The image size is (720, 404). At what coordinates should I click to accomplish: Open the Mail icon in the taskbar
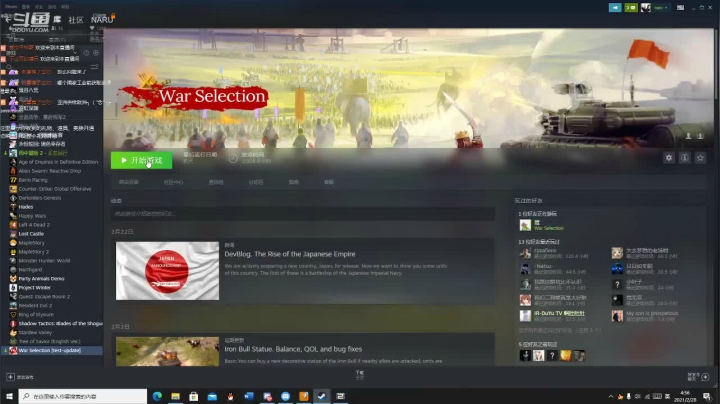click(212, 396)
